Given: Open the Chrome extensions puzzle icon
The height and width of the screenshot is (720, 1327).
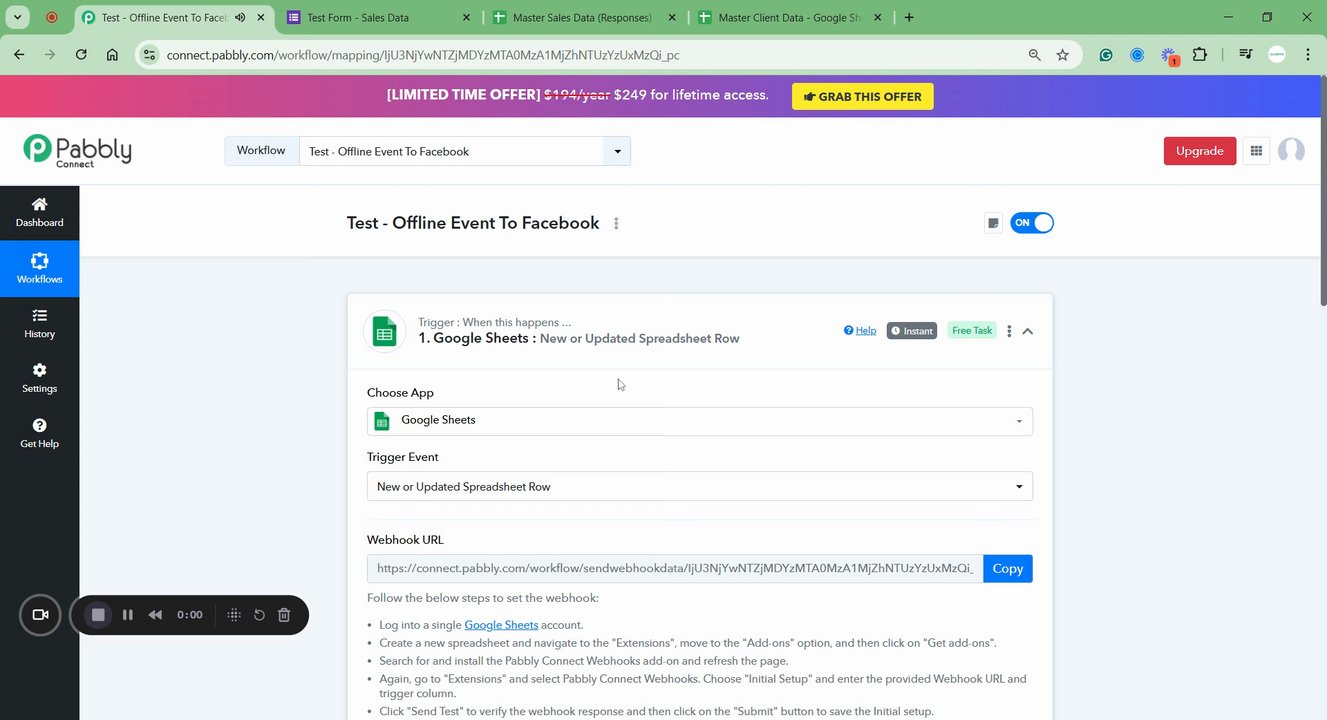Looking at the screenshot, I should pos(1200,55).
